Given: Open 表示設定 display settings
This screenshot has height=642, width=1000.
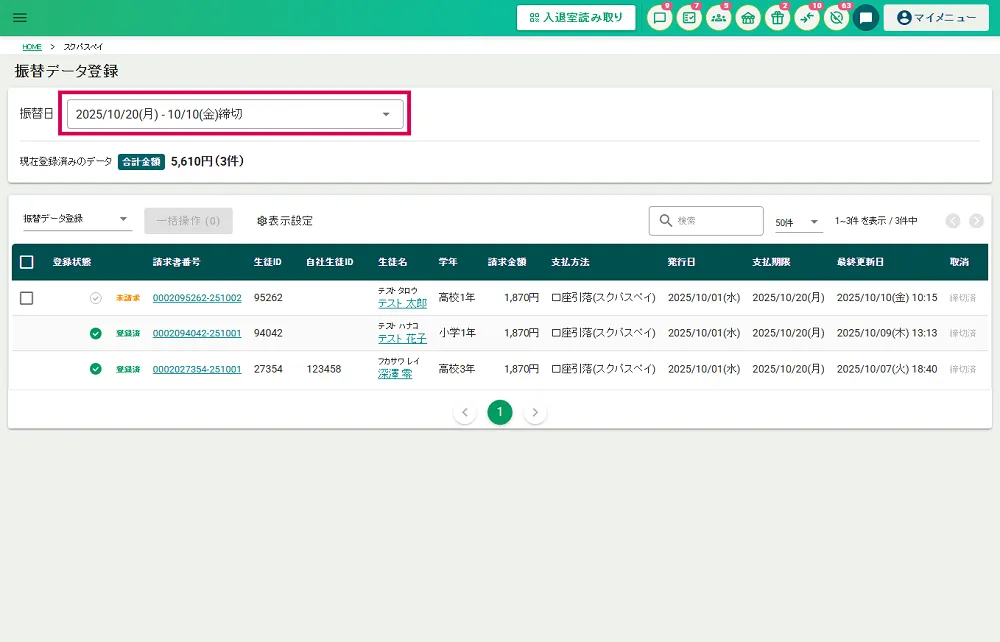Looking at the screenshot, I should (285, 221).
